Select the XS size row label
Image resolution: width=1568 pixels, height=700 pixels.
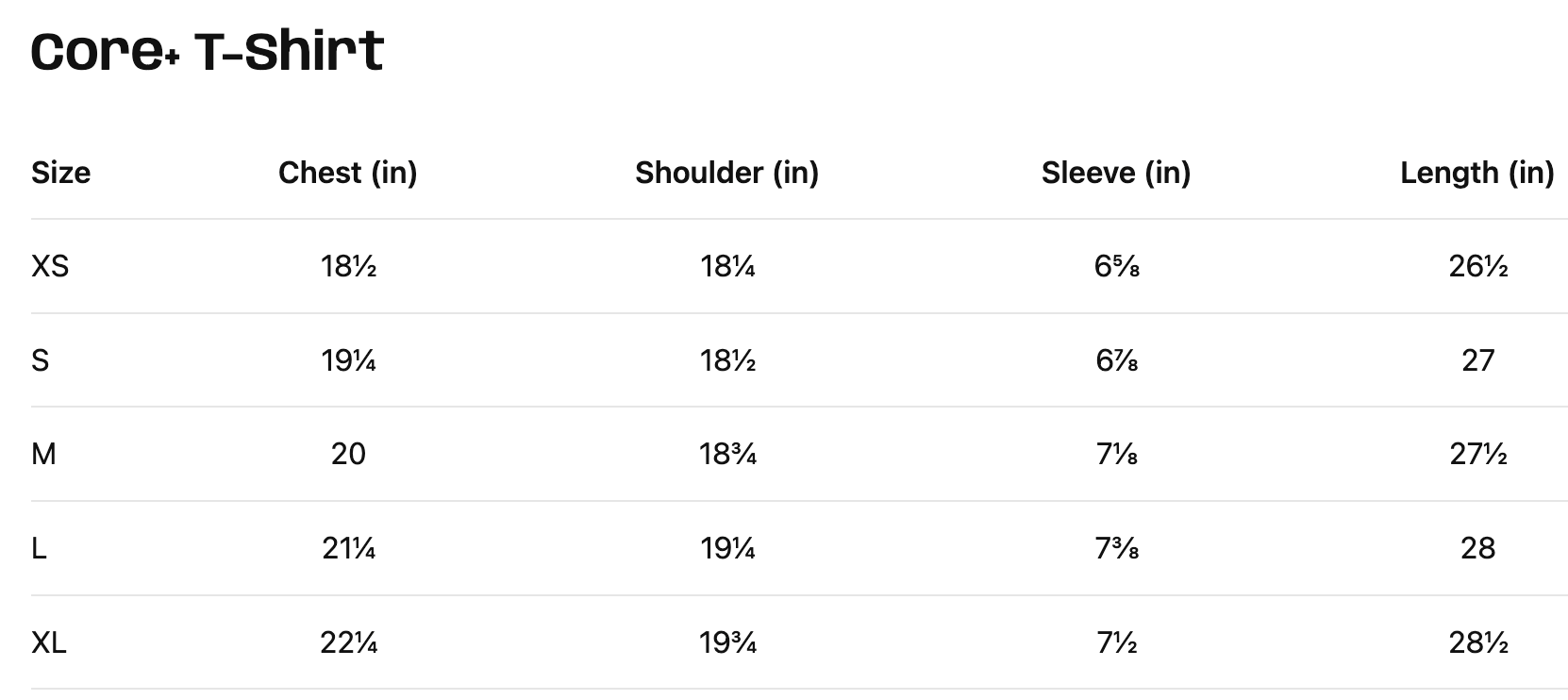pyautogui.click(x=50, y=267)
